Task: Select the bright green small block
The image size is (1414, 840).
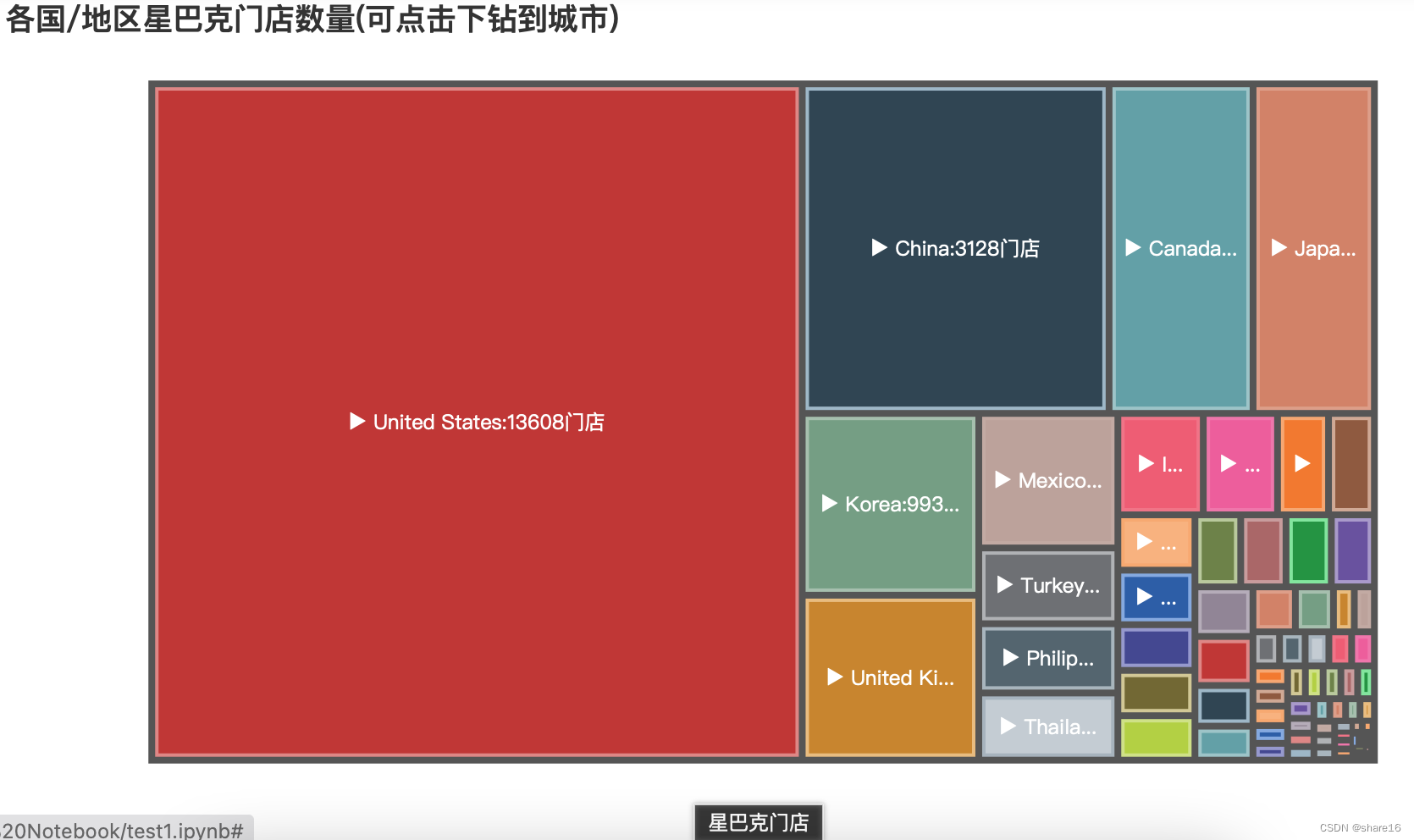Action: coord(1308,551)
